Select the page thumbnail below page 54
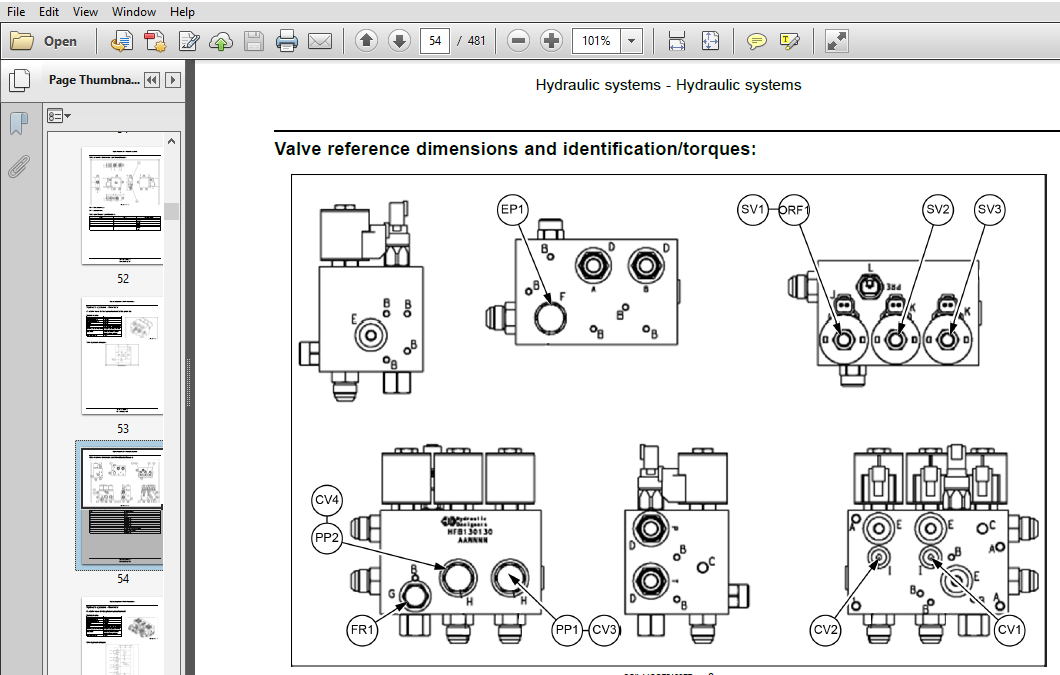 tap(122, 635)
